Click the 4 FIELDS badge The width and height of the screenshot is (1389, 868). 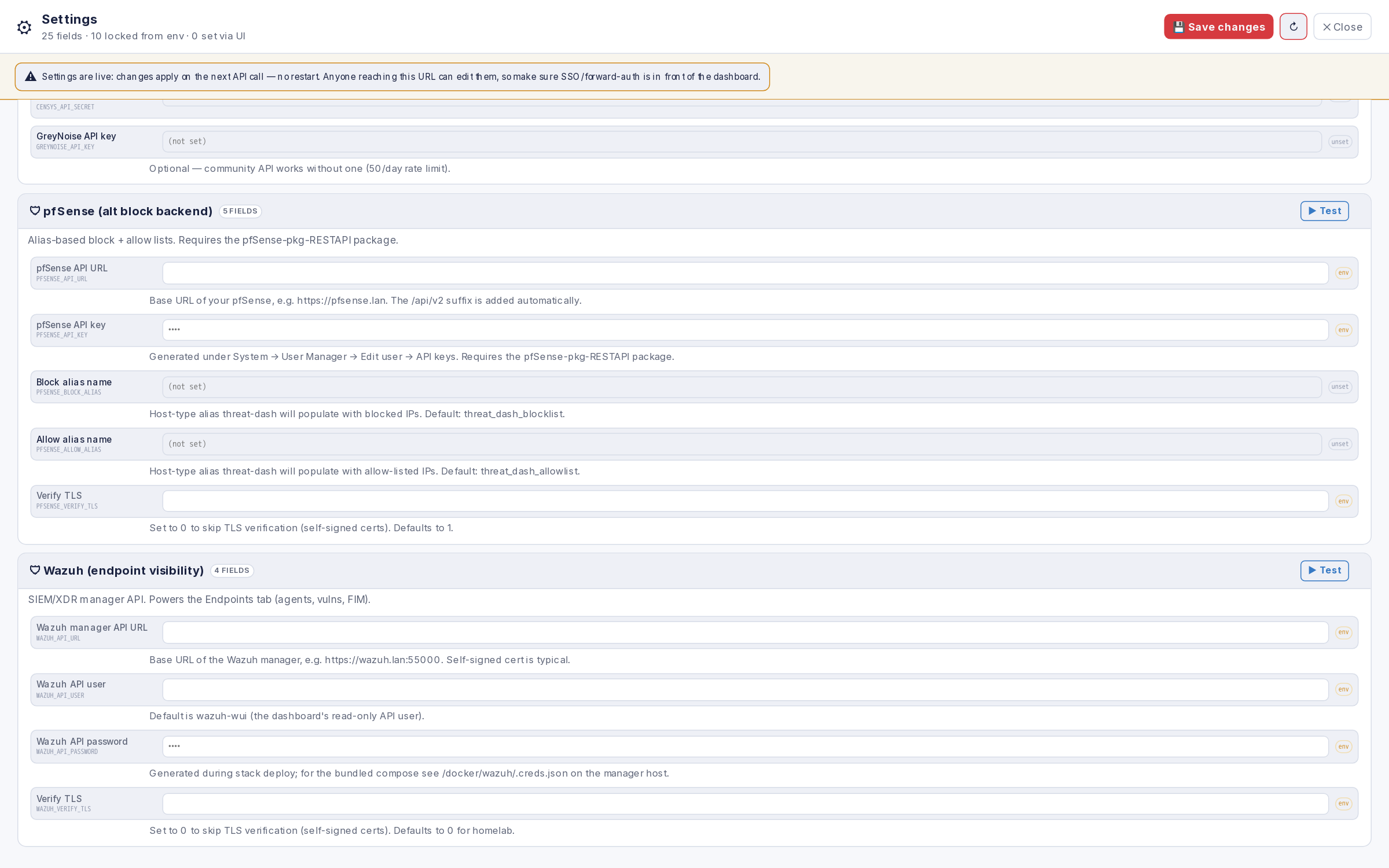pyautogui.click(x=232, y=571)
